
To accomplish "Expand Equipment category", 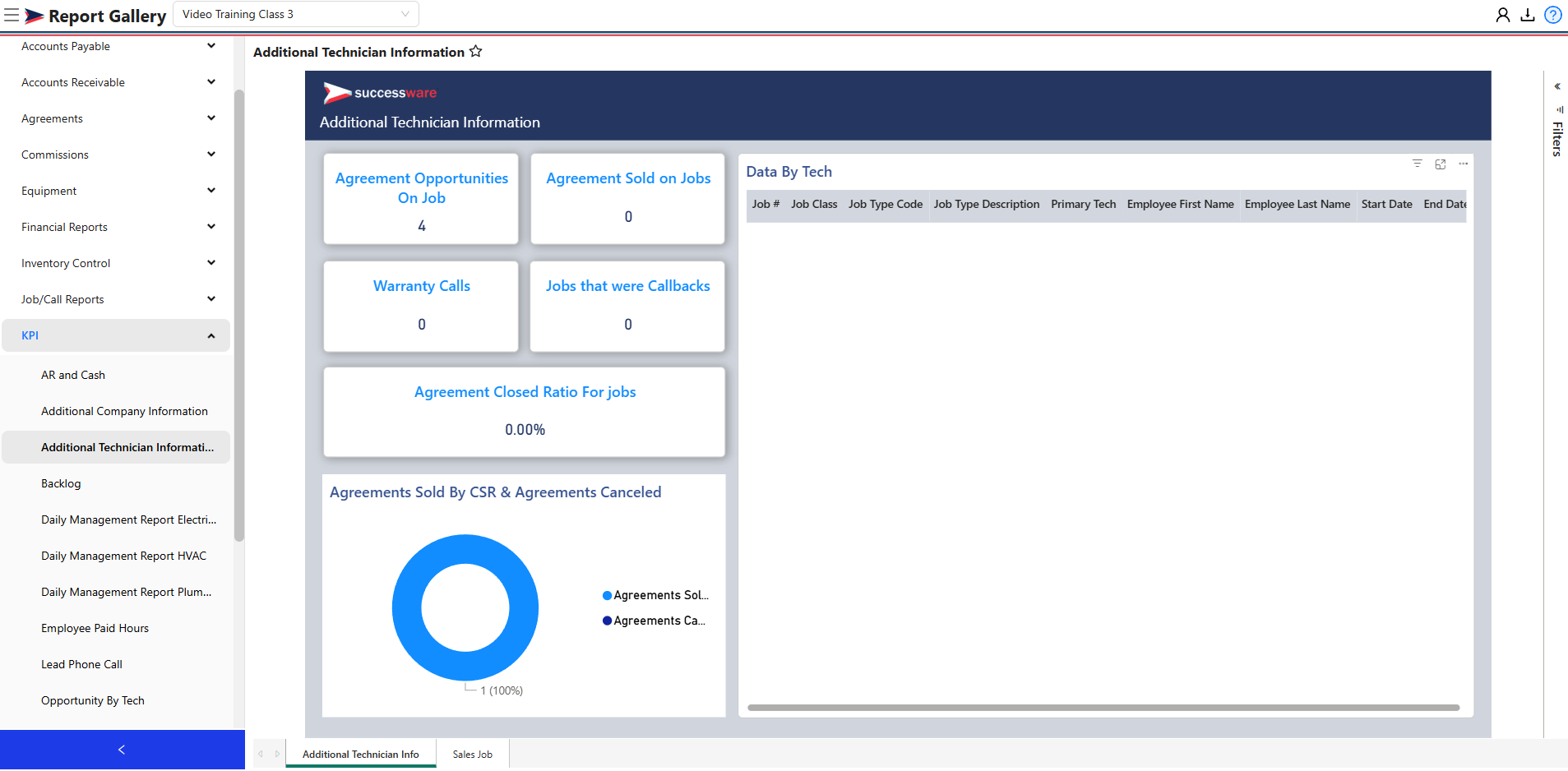I will (x=116, y=191).
